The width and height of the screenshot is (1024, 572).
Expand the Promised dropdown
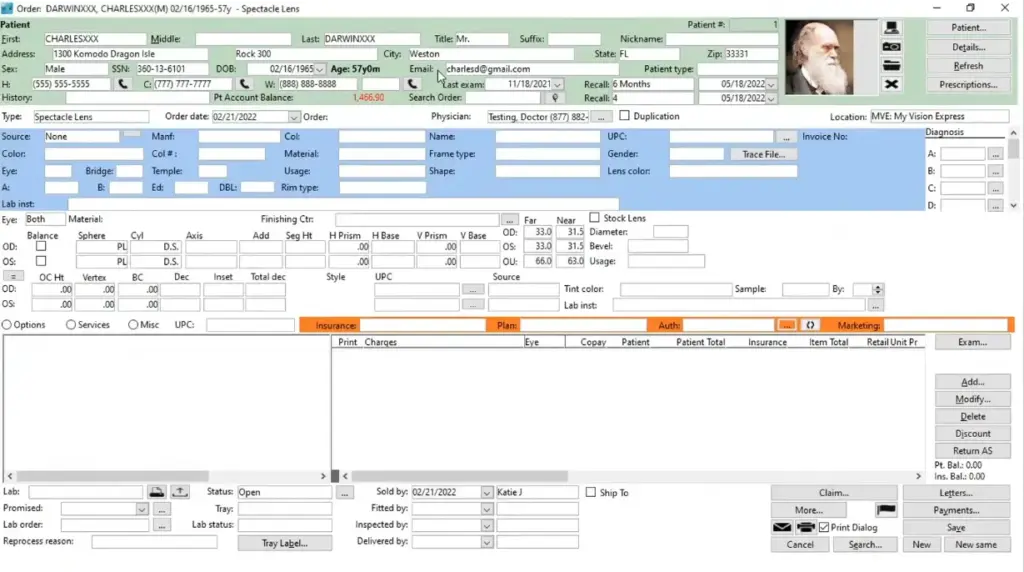pos(142,509)
